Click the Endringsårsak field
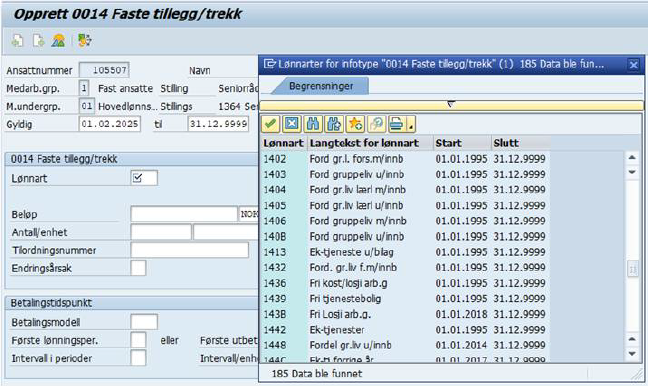Image resolution: width=648 pixels, height=386 pixels. (x=138, y=268)
